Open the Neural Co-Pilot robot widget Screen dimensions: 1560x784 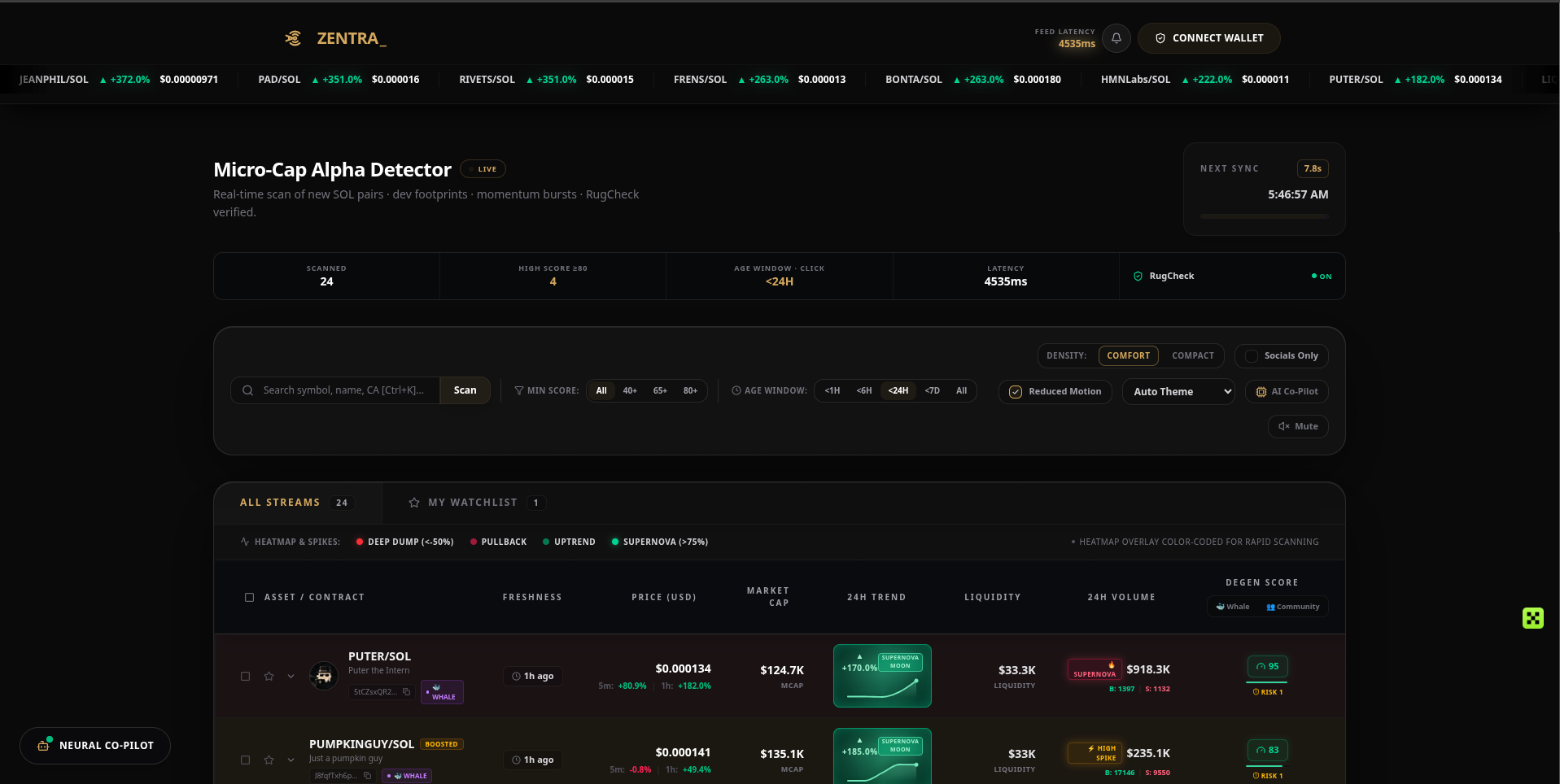tap(95, 745)
